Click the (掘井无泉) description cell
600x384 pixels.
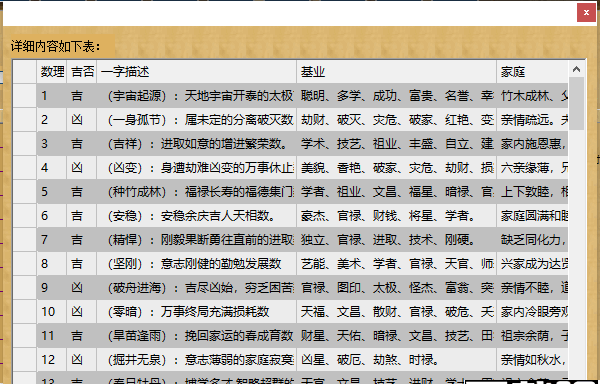[x=197, y=360]
